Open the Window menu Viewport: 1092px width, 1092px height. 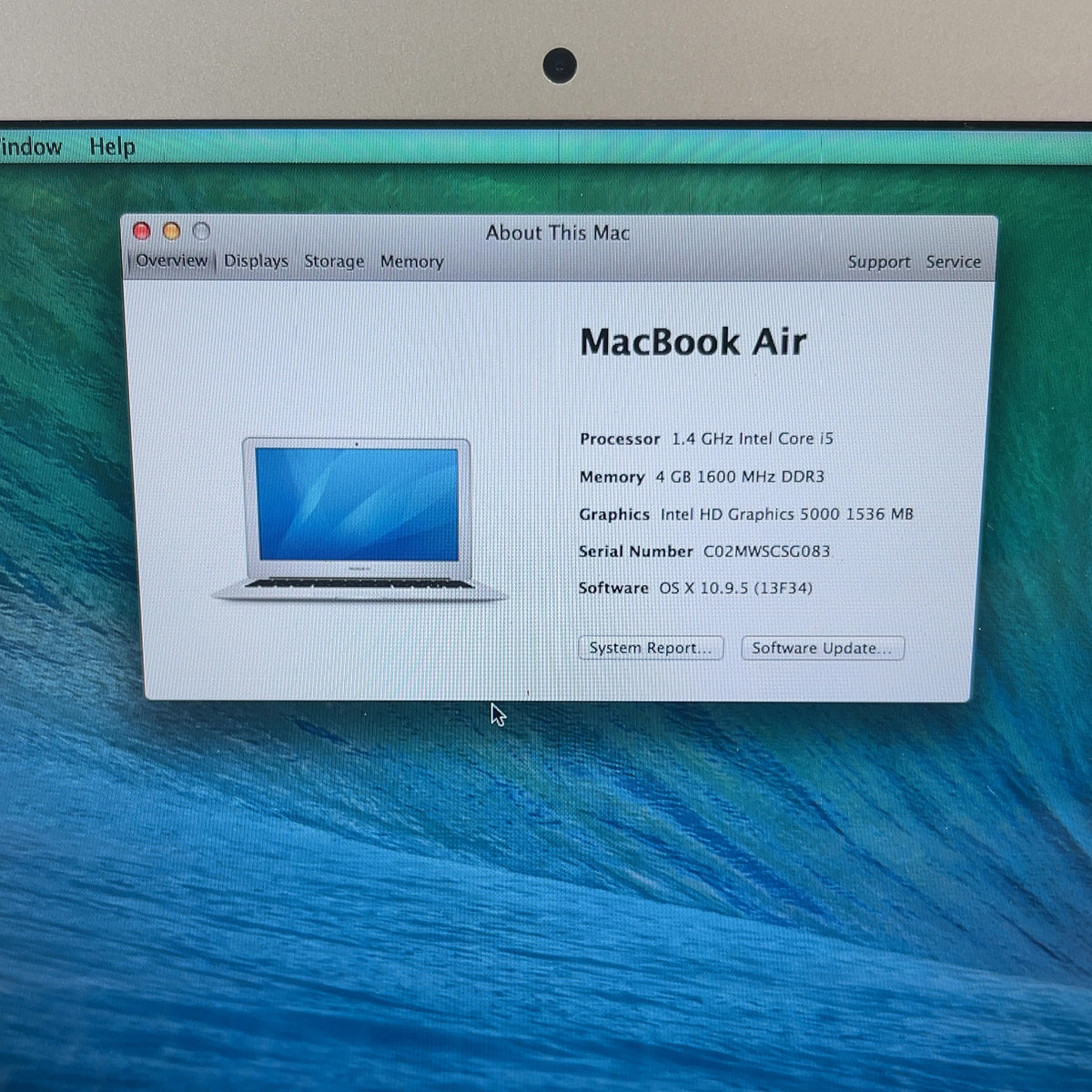pos(30,147)
